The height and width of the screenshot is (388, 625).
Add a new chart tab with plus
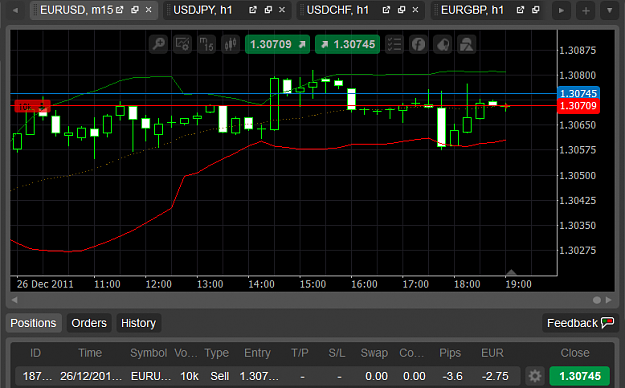coord(586,11)
